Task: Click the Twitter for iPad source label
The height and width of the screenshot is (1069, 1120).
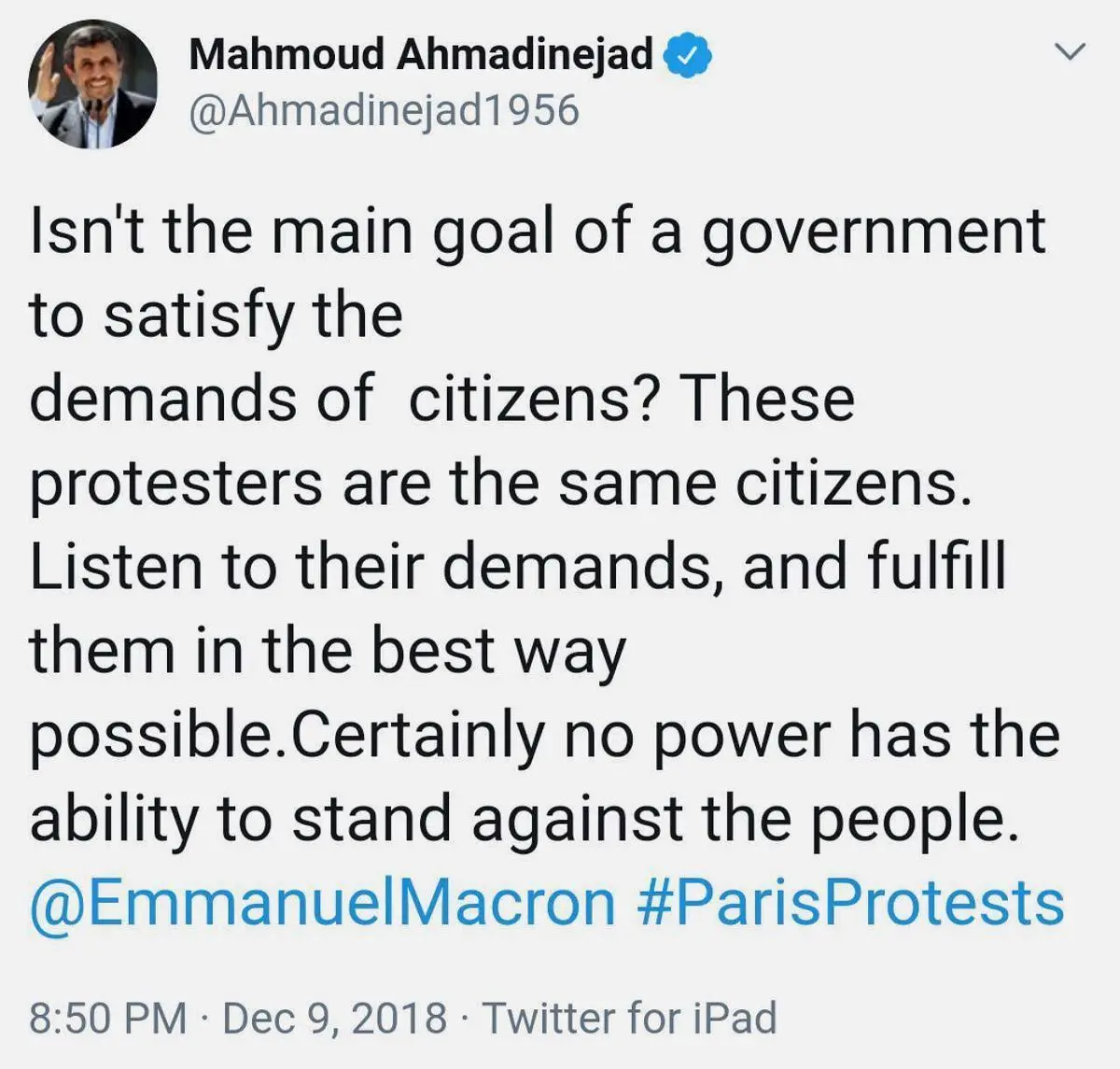Action: coord(630,1018)
